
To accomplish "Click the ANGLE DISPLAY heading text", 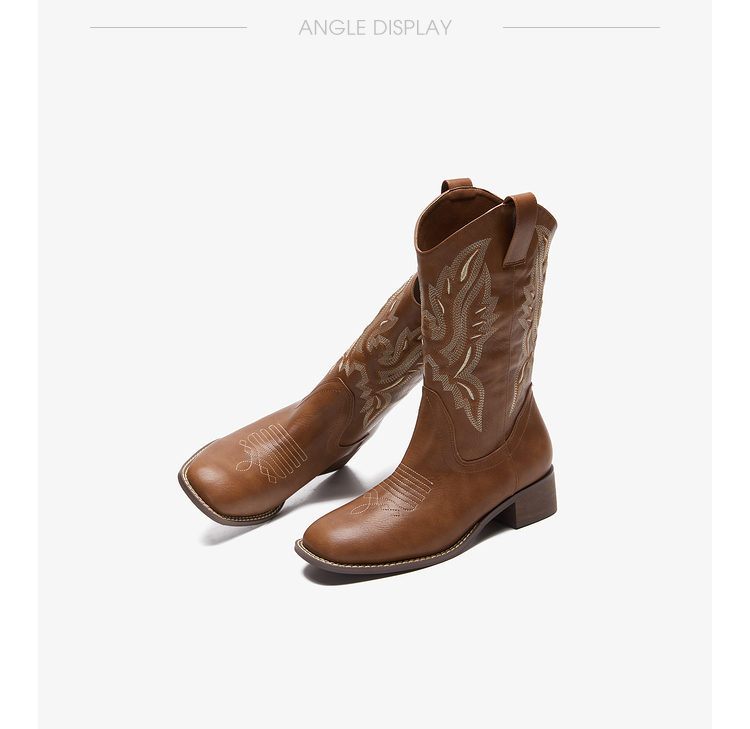I will 375,27.
